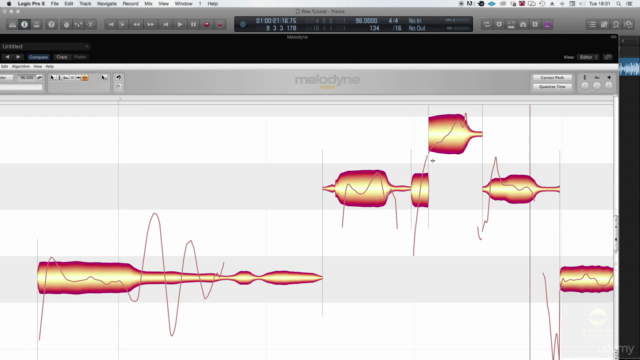
Task: Click the 01:00:21:16.75 time position display
Action: pos(276,21)
